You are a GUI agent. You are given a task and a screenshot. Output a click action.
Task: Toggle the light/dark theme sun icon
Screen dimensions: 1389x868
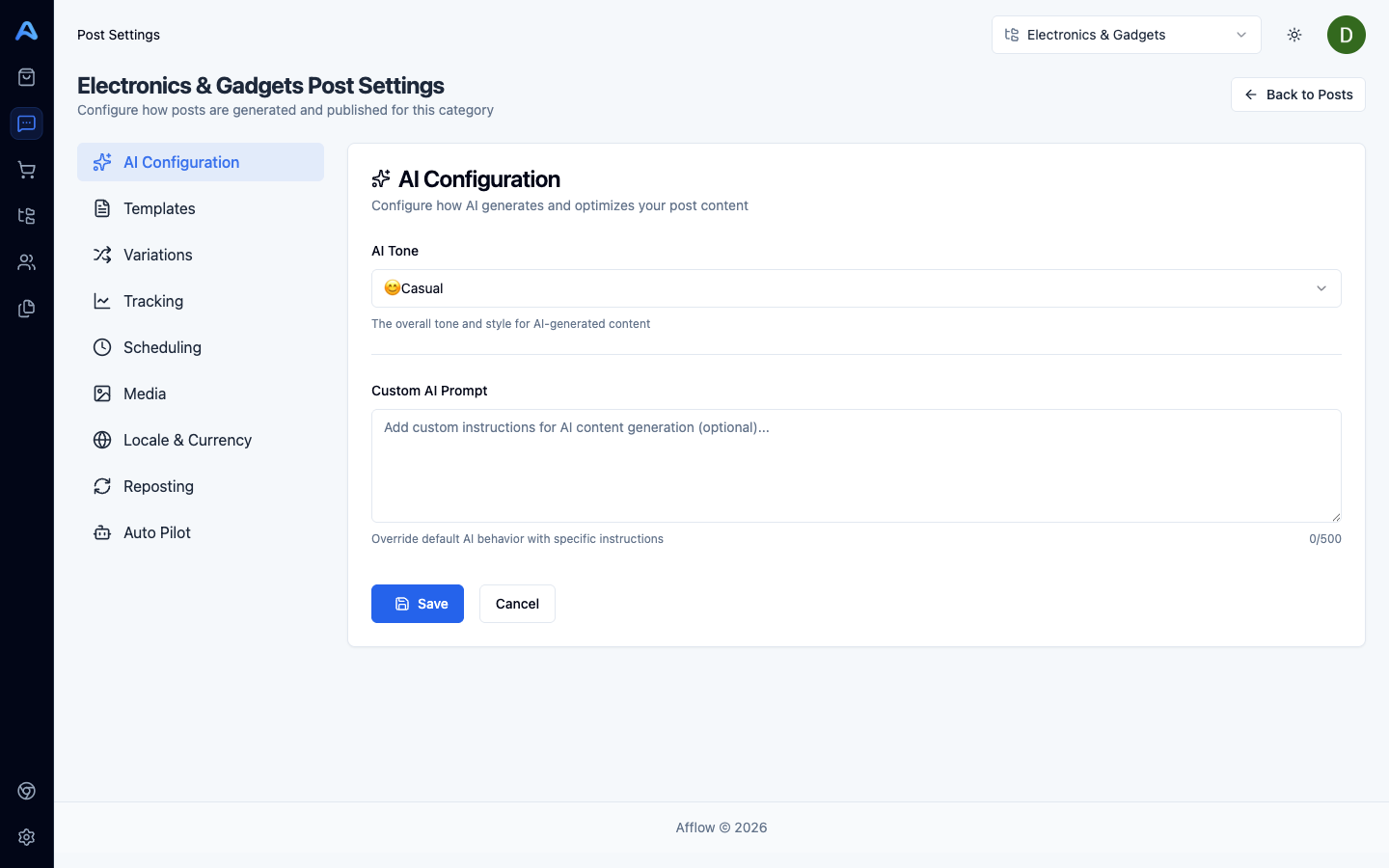point(1294,35)
